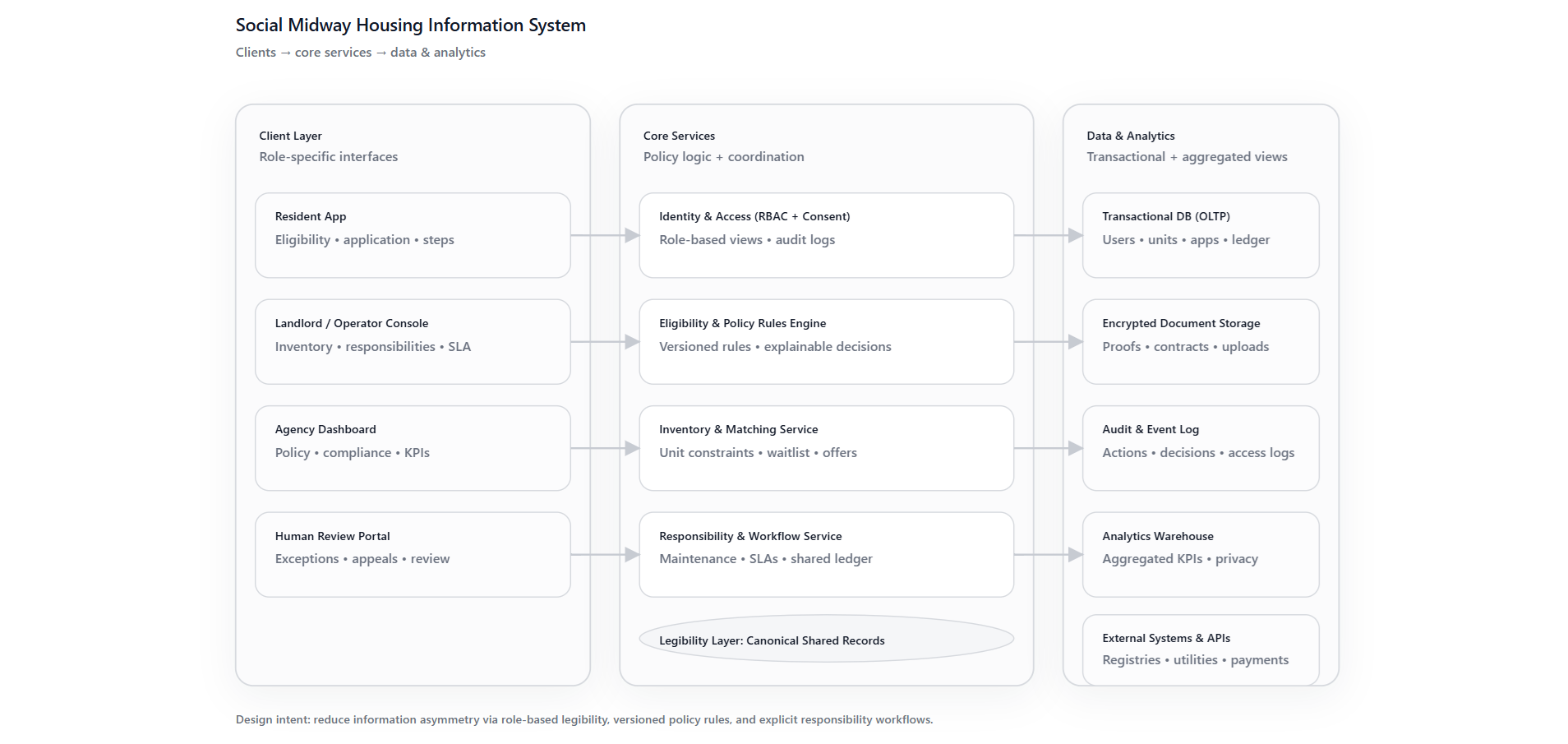The height and width of the screenshot is (744, 1568).
Task: Click the 'Role-specific interfaces' text
Action: [328, 157]
